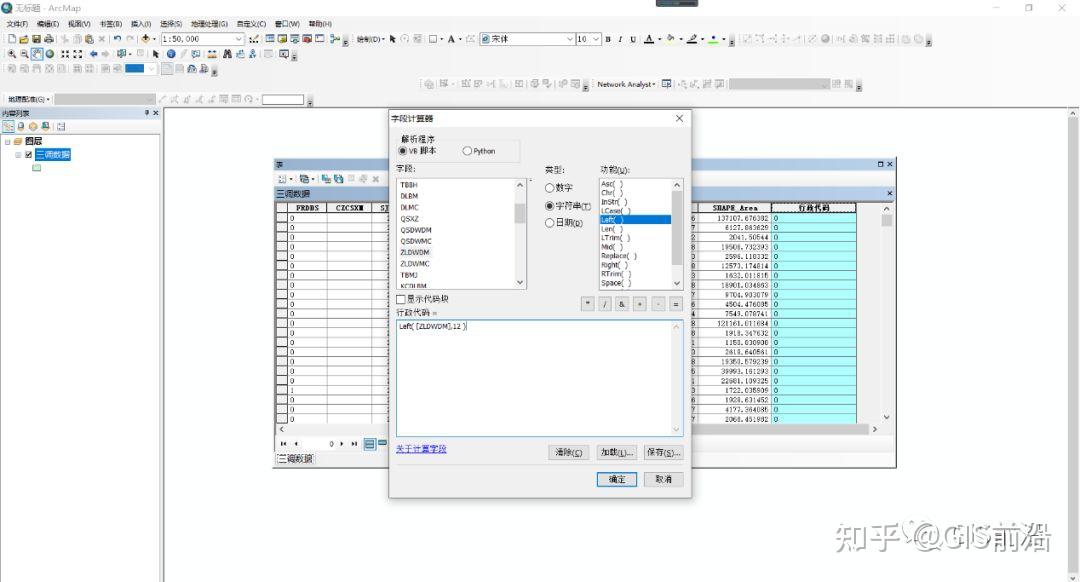Open the 帮助(H) menu

point(320,24)
